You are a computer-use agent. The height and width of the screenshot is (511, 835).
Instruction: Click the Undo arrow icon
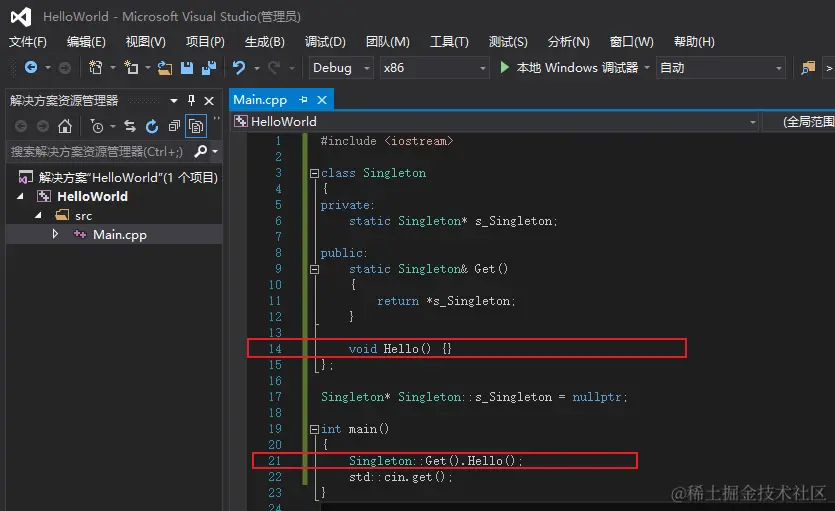(x=239, y=68)
